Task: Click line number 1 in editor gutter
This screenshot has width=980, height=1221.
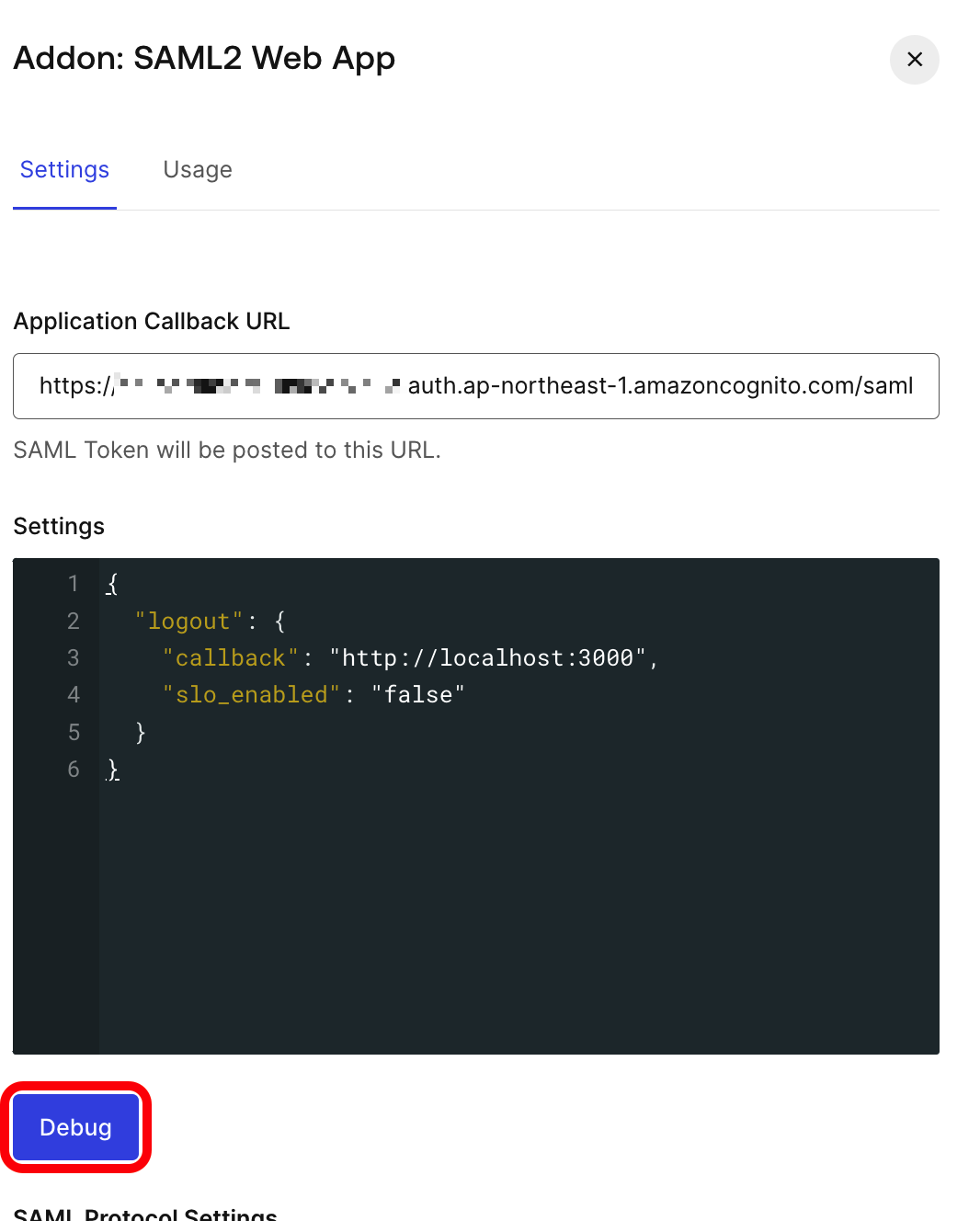Action: pos(74,584)
